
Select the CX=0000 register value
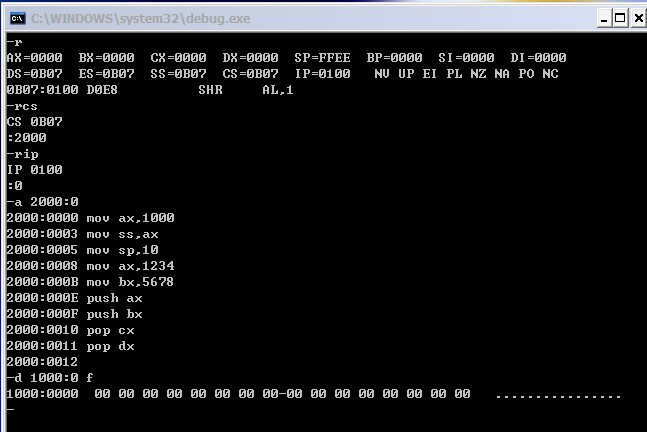pos(178,58)
